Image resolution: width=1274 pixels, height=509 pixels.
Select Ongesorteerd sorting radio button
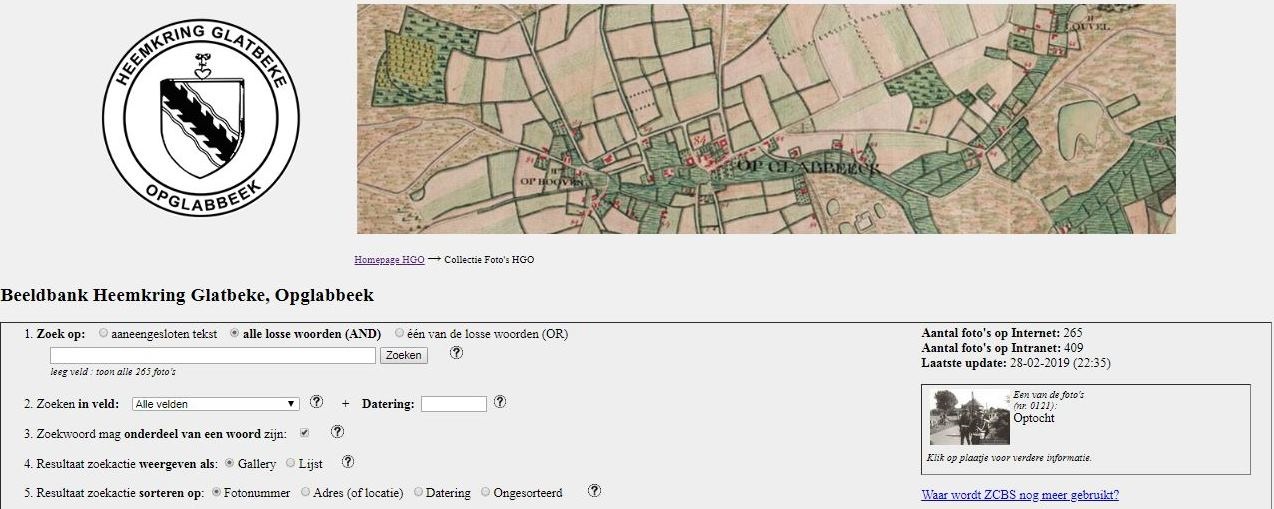[486, 492]
